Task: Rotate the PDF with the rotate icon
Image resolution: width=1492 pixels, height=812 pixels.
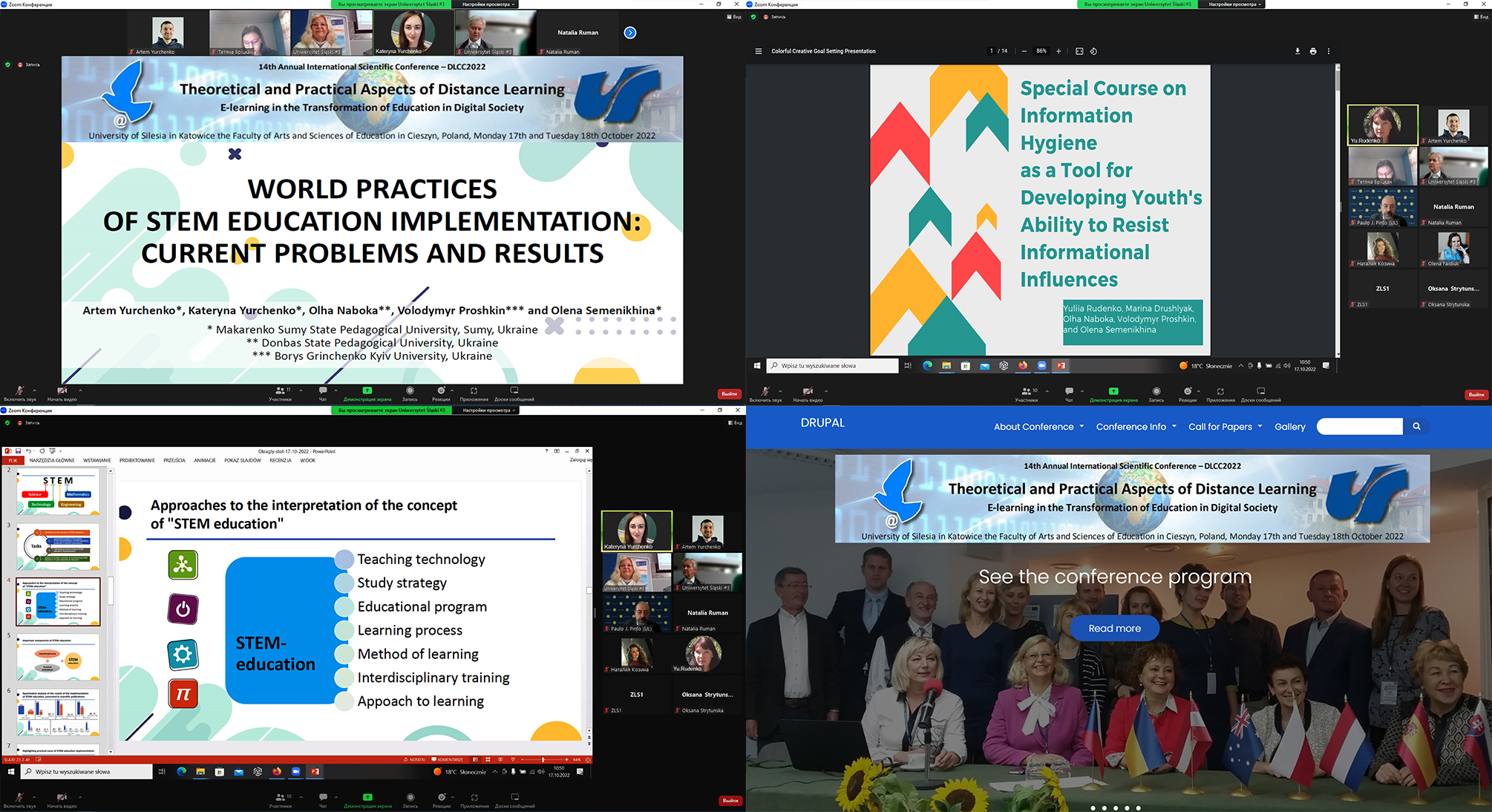Action: (1093, 51)
